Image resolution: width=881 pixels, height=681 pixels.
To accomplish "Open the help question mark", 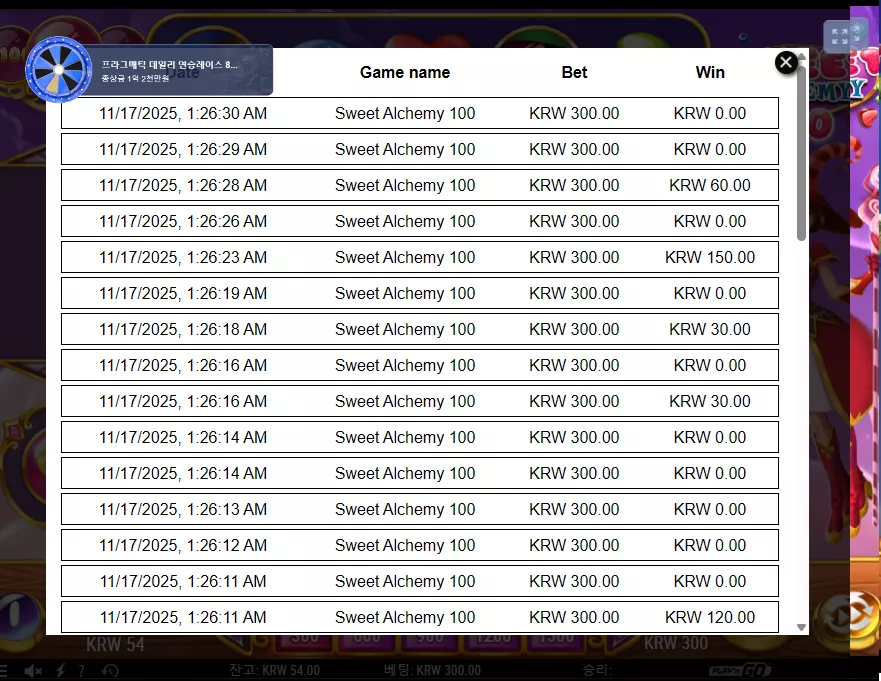I will click(82, 670).
